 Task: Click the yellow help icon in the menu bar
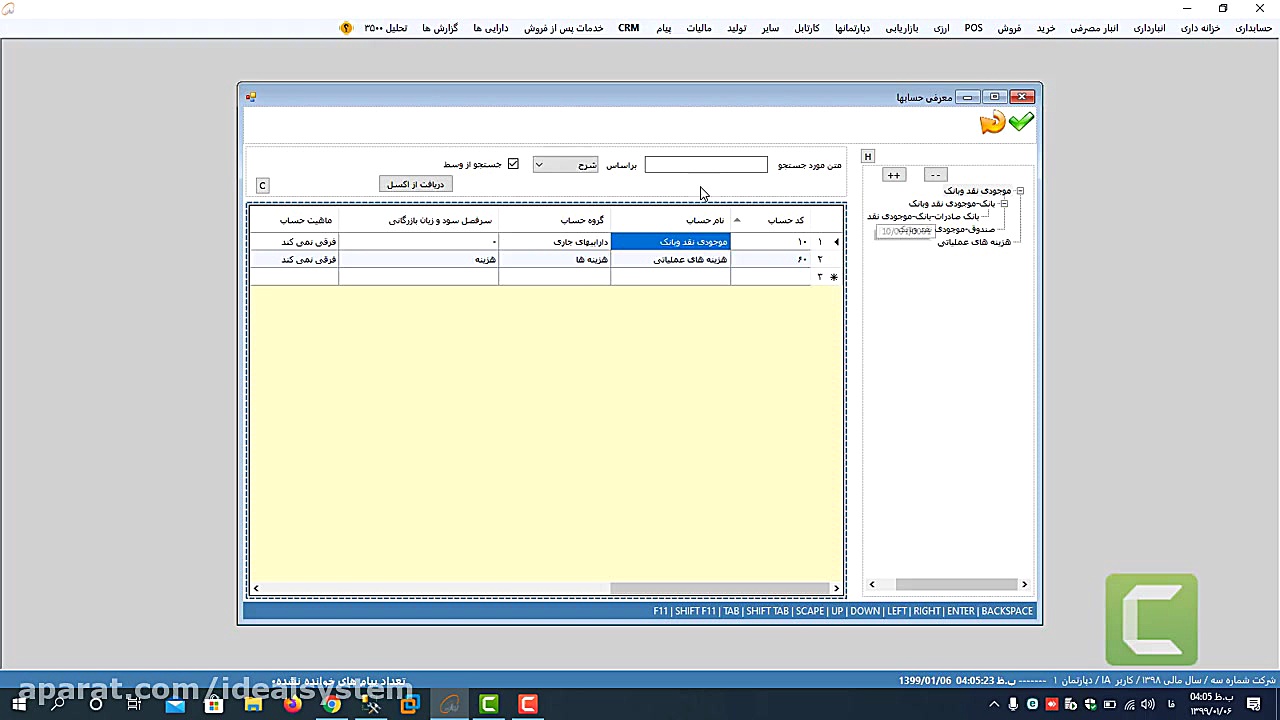pos(346,28)
